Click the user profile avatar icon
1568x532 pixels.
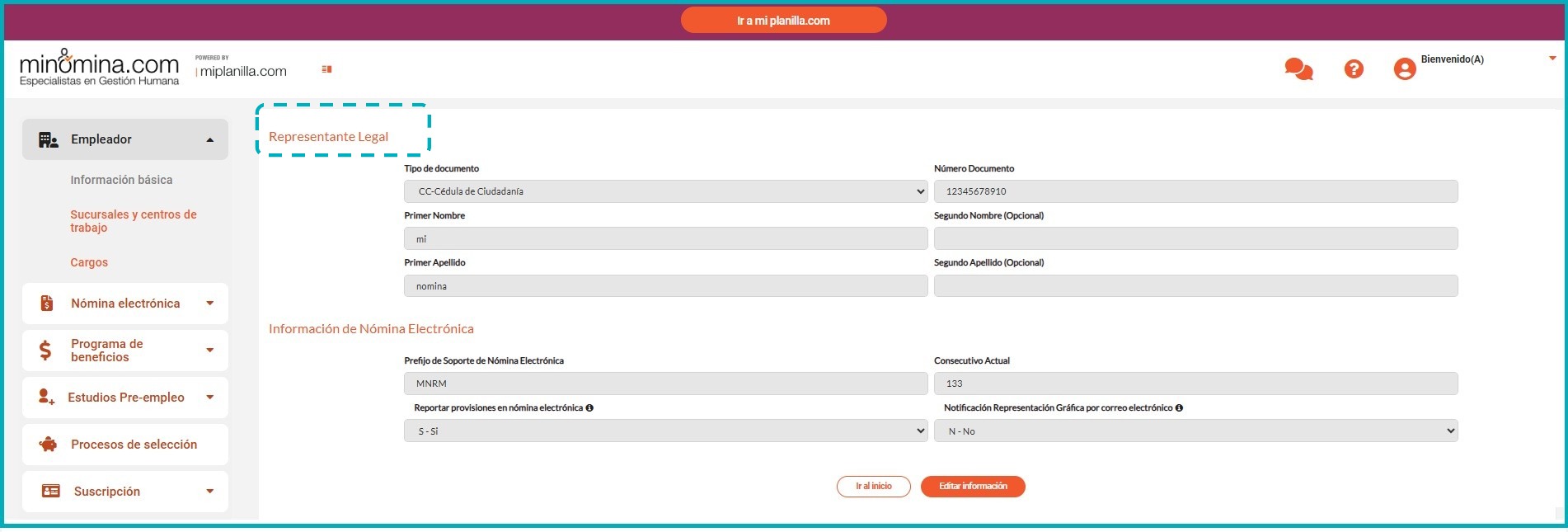click(1405, 69)
